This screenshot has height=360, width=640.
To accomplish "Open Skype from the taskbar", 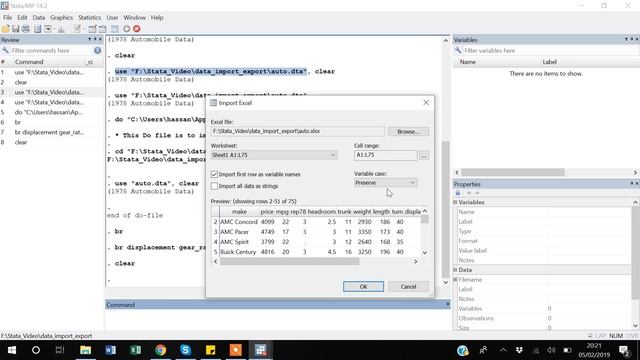I will click(x=185, y=350).
